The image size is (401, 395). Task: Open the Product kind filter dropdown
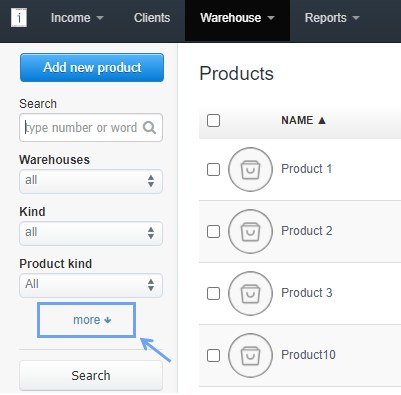click(x=91, y=285)
